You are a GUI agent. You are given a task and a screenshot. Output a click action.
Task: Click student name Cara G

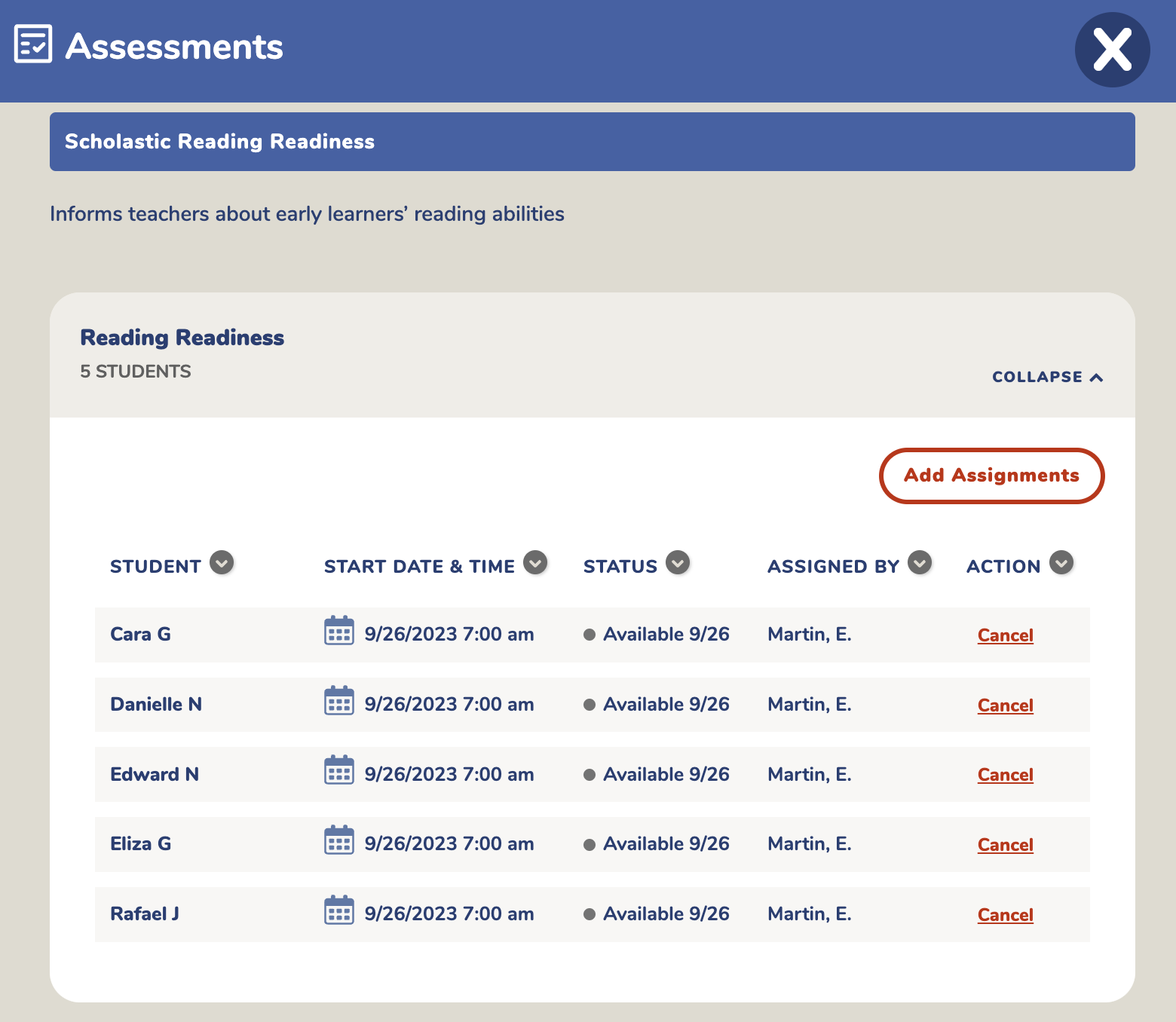(x=140, y=635)
